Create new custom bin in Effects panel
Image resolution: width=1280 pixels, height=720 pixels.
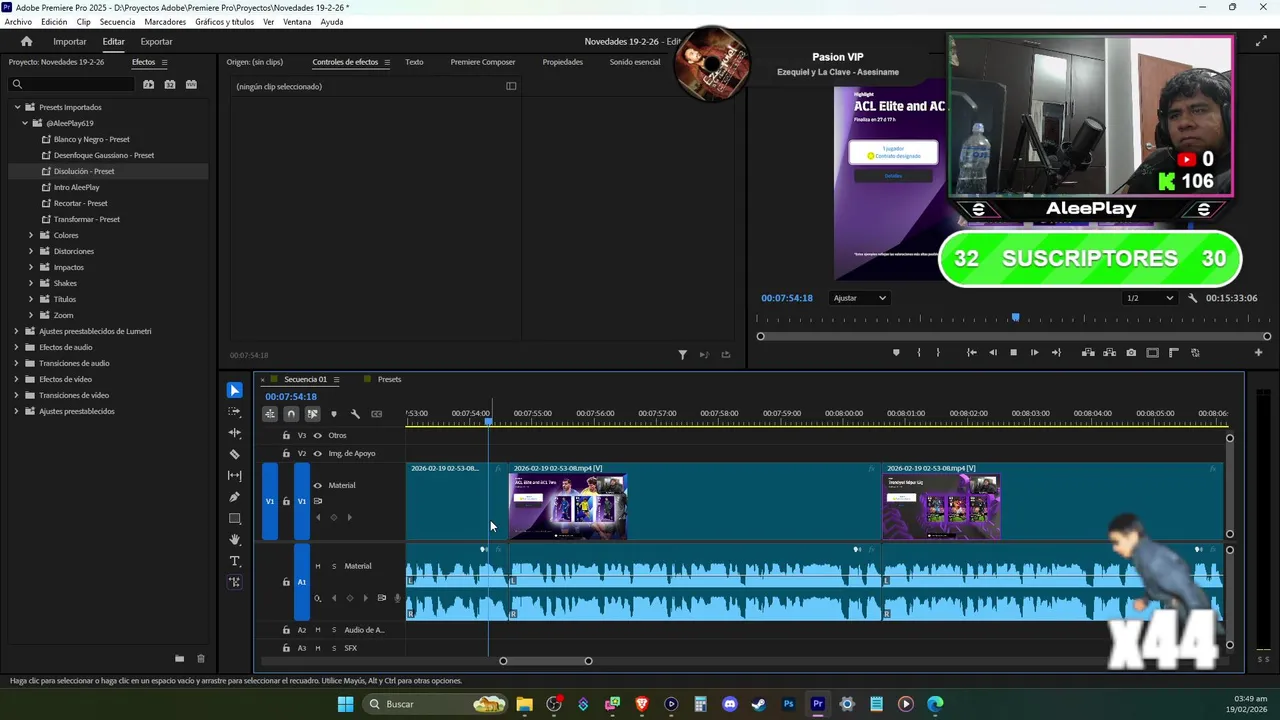[179, 658]
